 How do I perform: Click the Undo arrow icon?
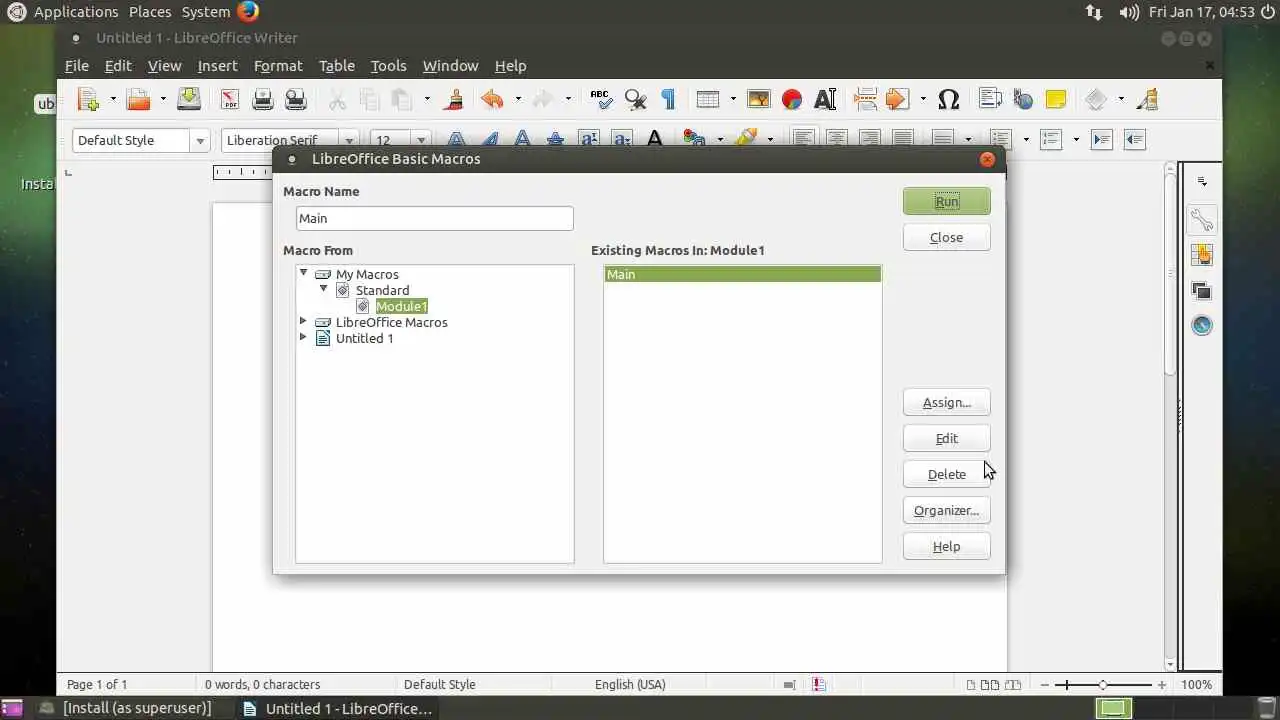492,99
